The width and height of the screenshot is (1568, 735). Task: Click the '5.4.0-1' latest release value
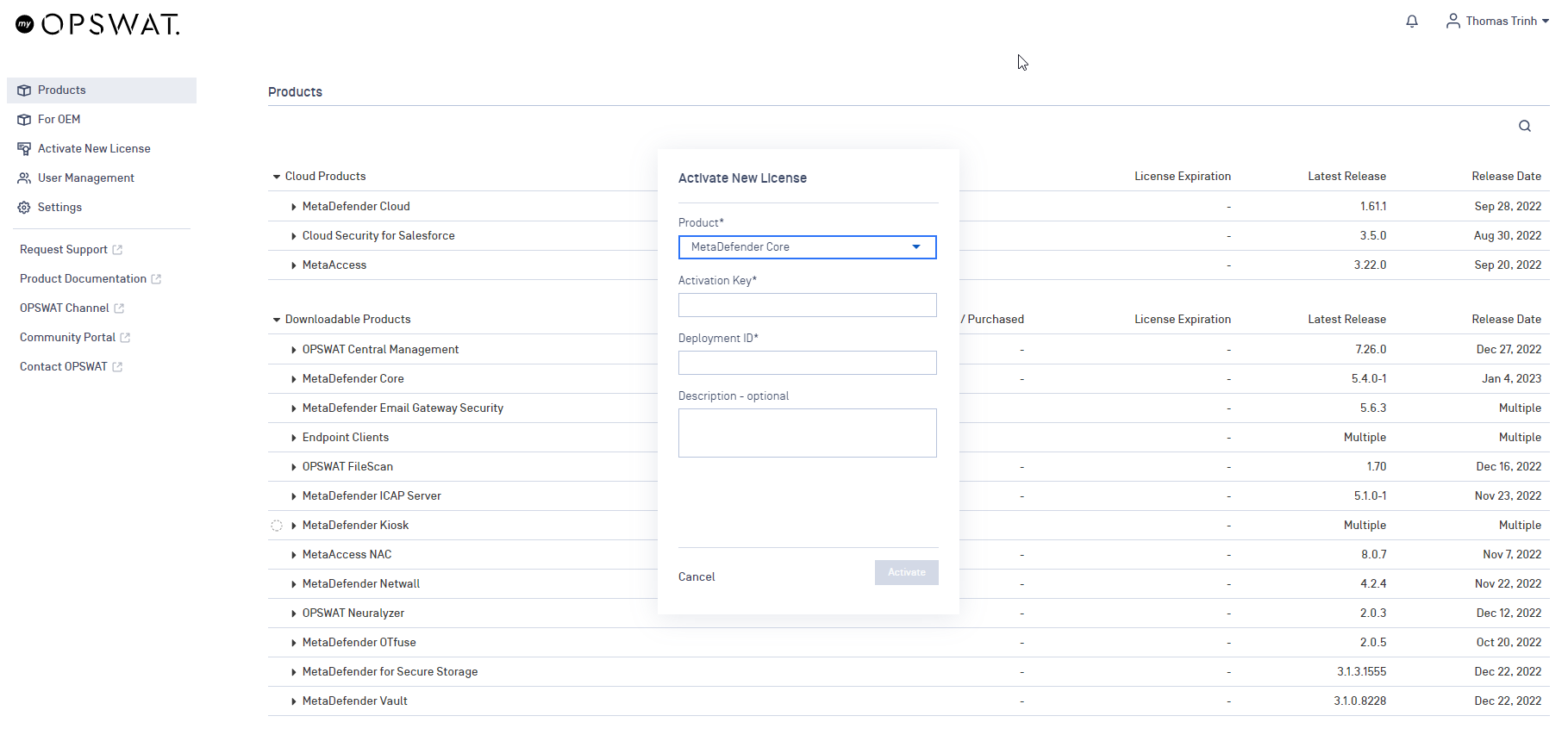click(x=1369, y=379)
